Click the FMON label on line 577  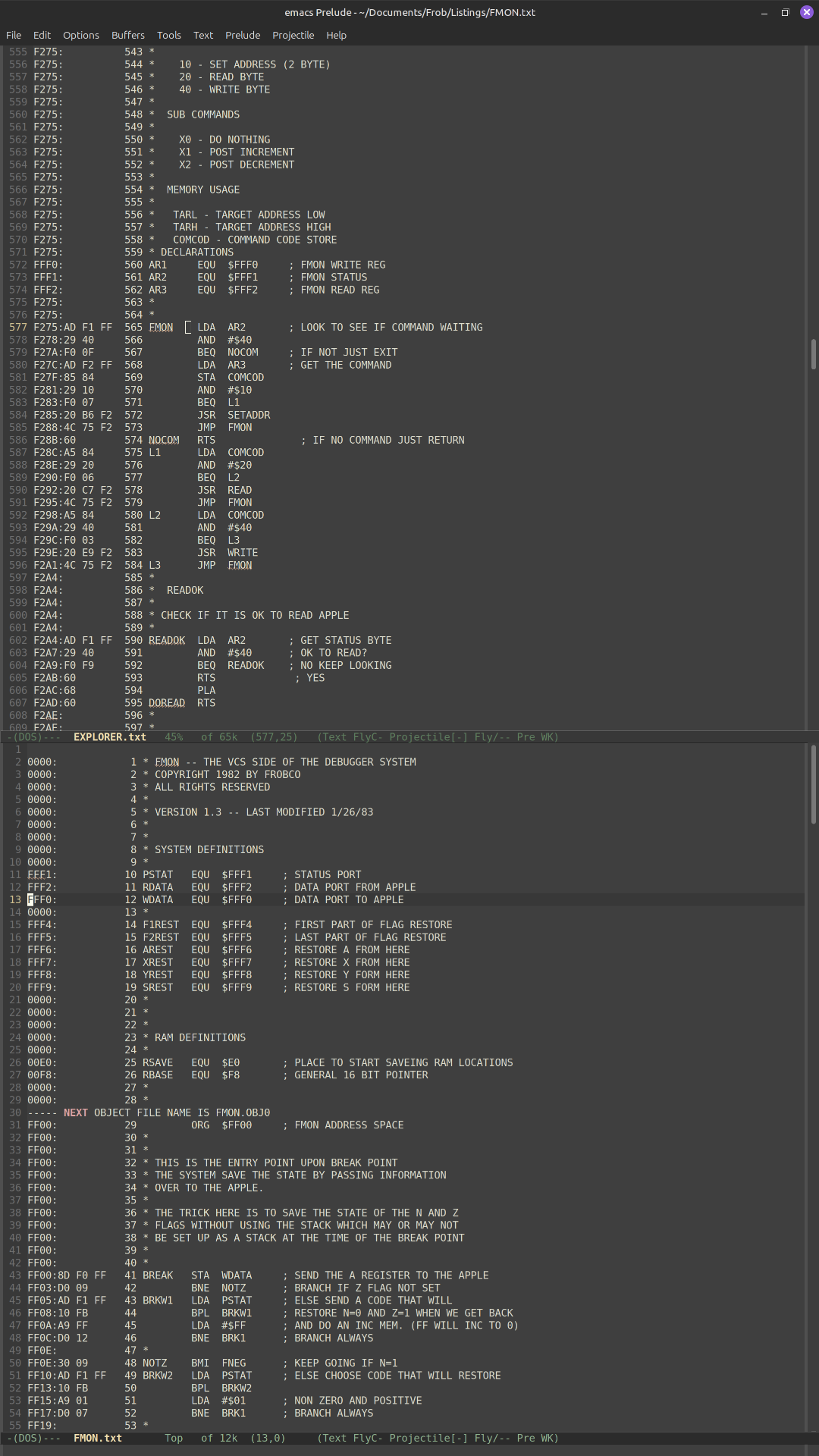point(161,327)
